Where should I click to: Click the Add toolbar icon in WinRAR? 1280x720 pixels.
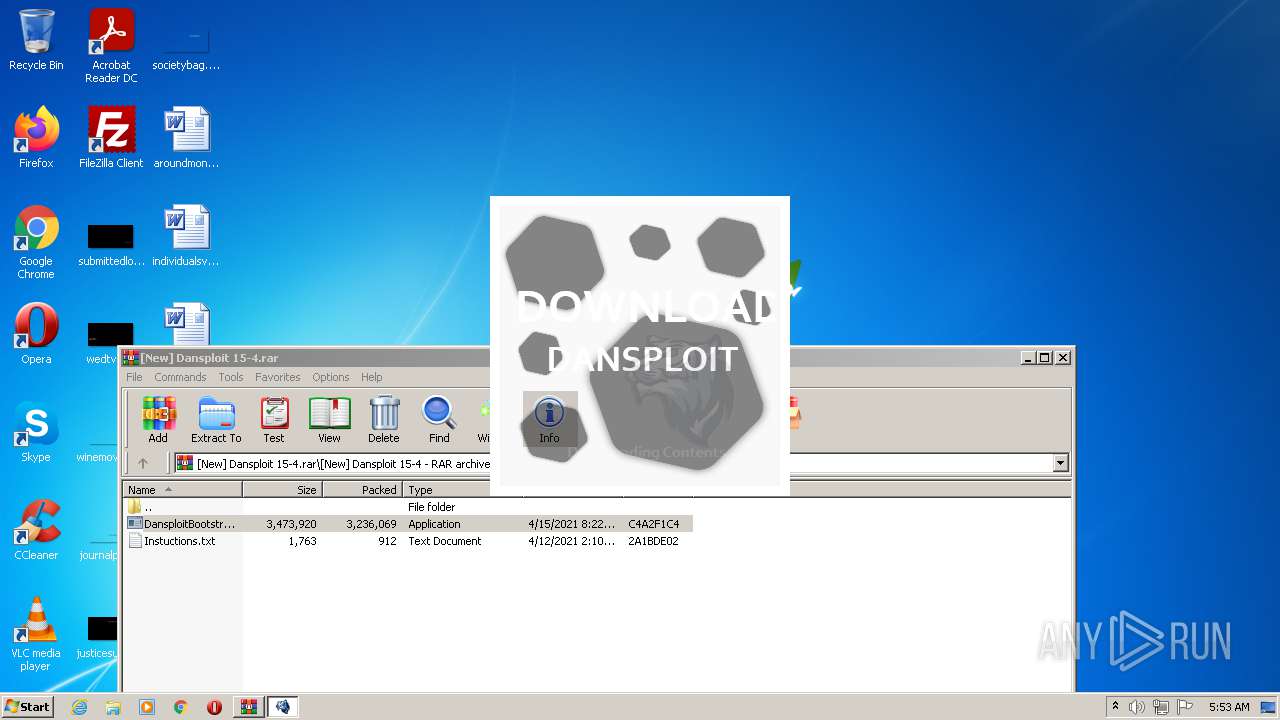pos(158,419)
